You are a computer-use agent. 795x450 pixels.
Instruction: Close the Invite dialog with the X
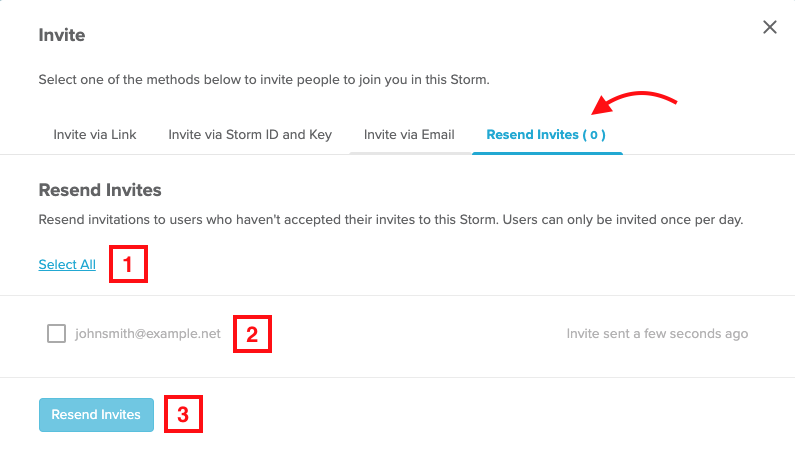[770, 27]
